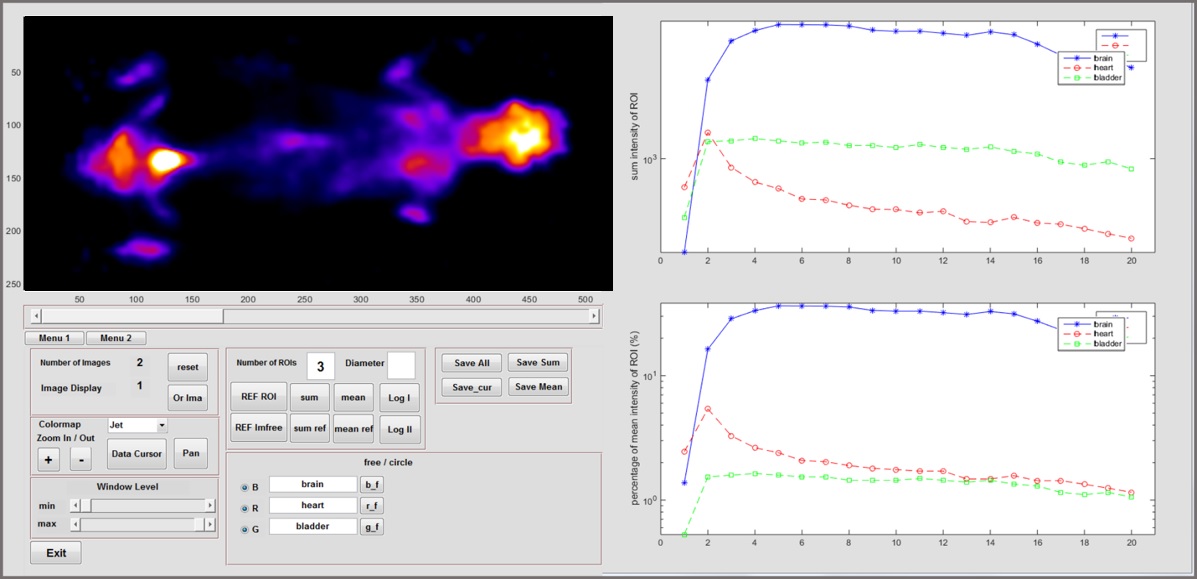Click the Diameter input field
The image size is (1197, 579).
tap(402, 366)
